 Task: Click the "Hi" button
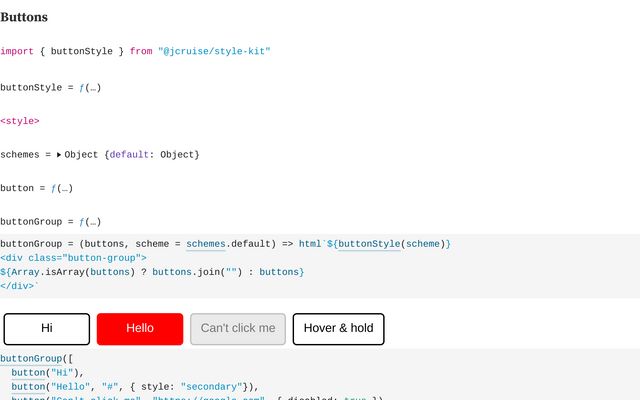coord(47,329)
